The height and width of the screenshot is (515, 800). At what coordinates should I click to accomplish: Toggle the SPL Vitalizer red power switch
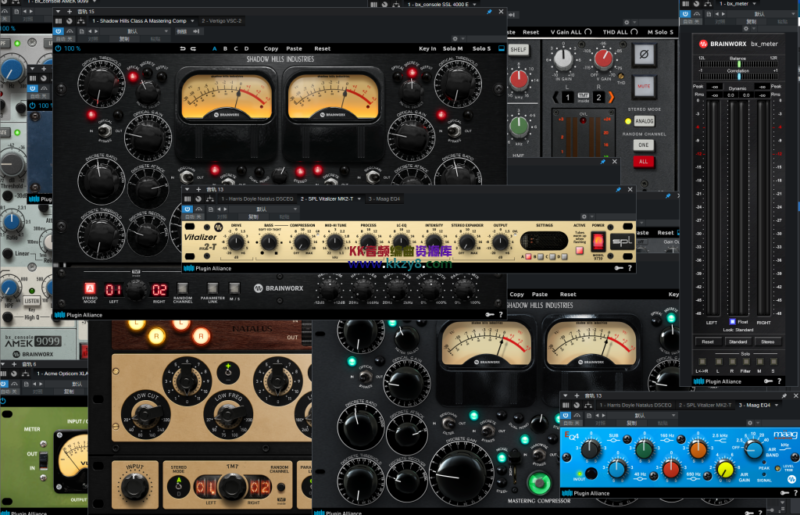[598, 241]
